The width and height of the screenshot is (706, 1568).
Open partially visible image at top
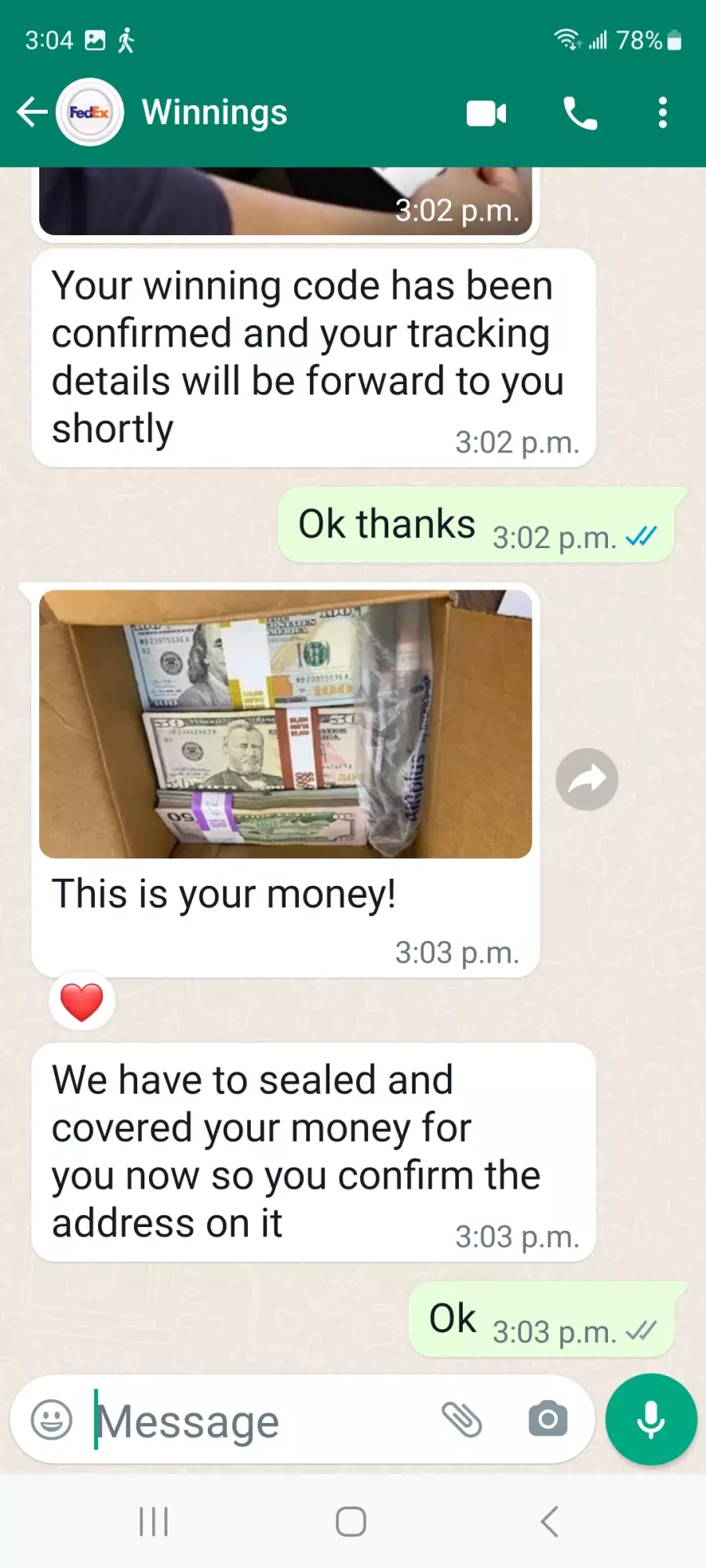(286, 201)
